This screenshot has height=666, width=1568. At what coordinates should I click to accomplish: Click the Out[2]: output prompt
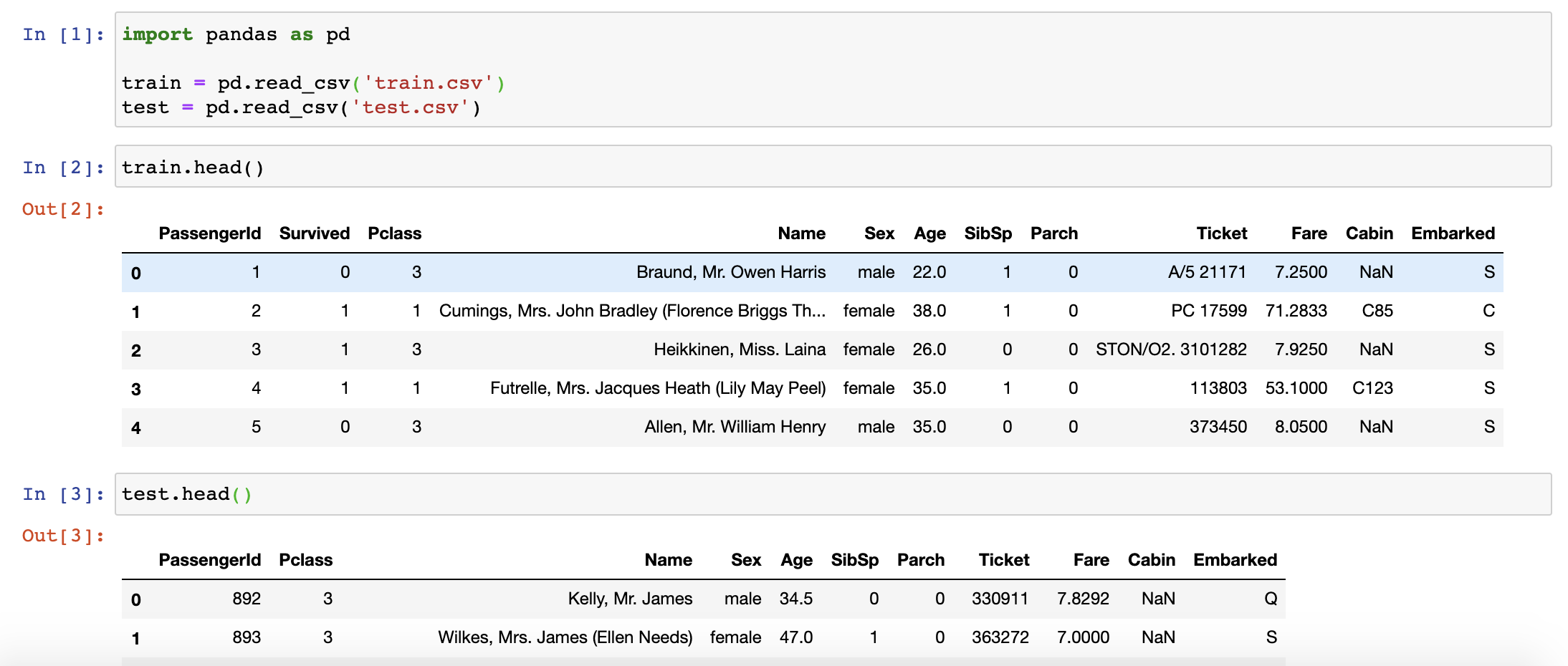(x=64, y=209)
